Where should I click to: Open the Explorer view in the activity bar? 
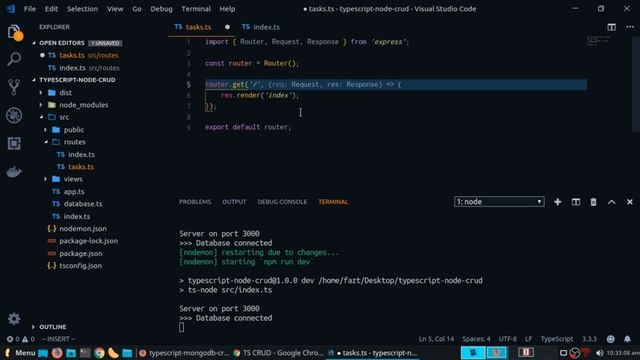pyautogui.click(x=14, y=32)
